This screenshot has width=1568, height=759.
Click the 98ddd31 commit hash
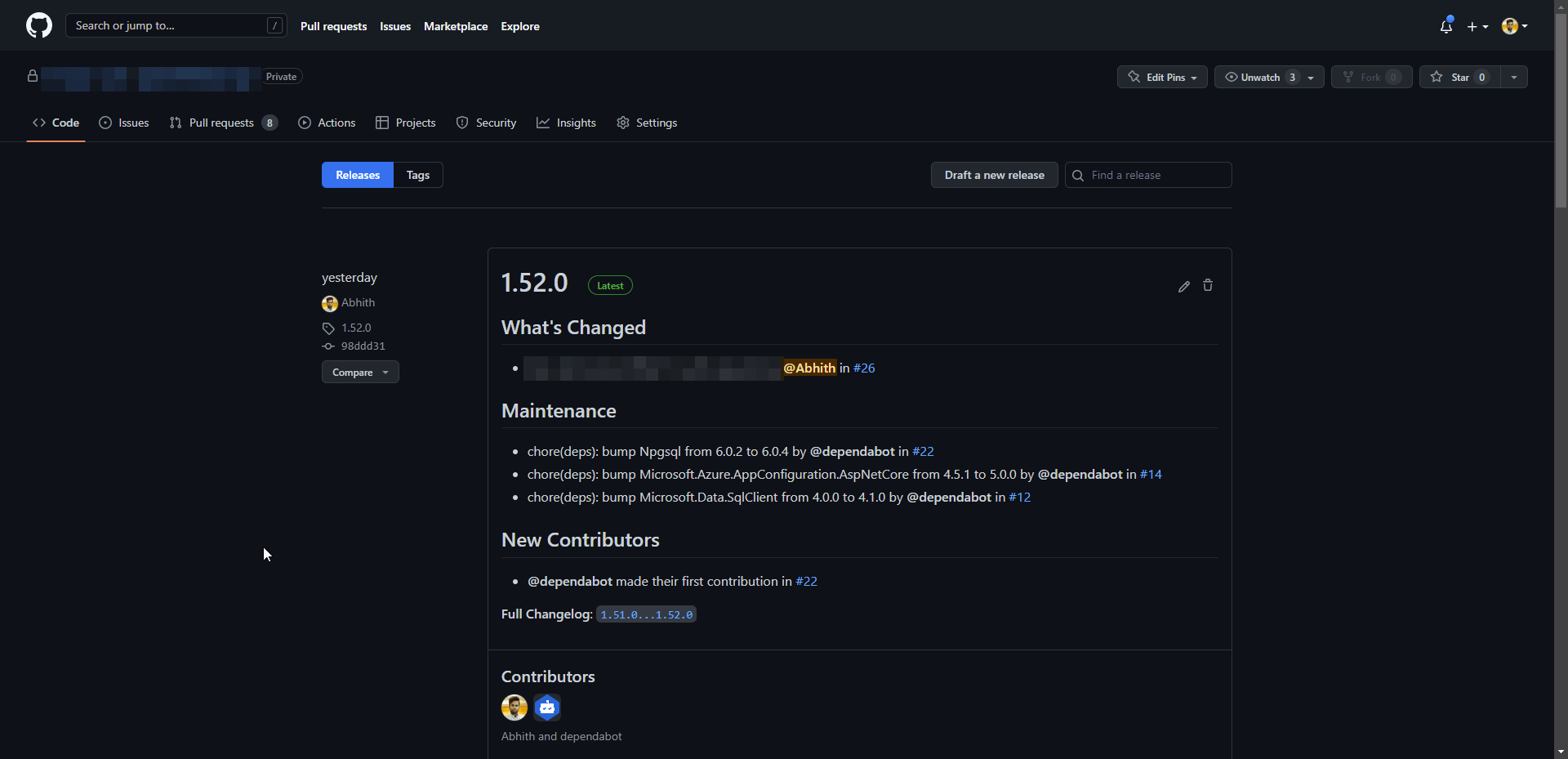[x=363, y=346]
